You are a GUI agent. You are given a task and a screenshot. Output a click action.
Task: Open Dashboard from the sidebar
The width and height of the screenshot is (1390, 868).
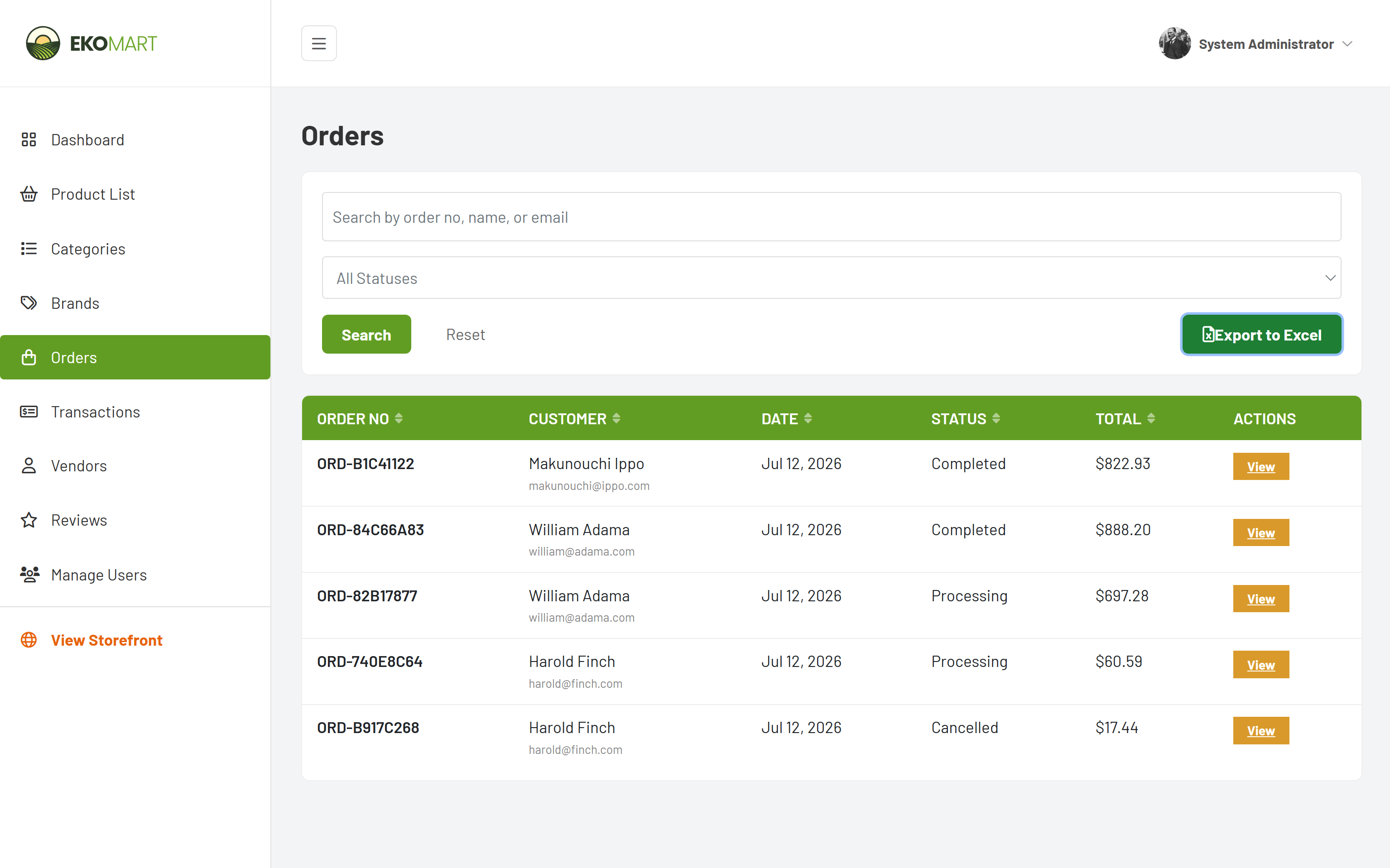[x=135, y=139]
